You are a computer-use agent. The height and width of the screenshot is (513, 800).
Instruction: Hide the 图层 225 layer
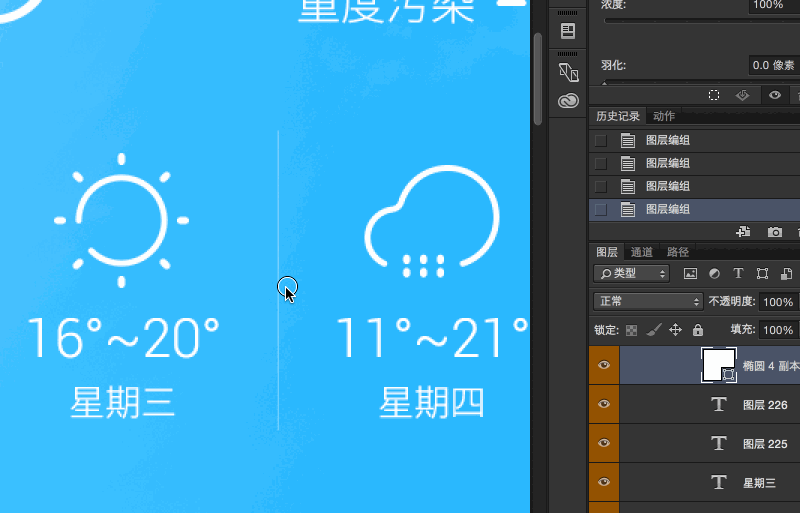pyautogui.click(x=604, y=443)
